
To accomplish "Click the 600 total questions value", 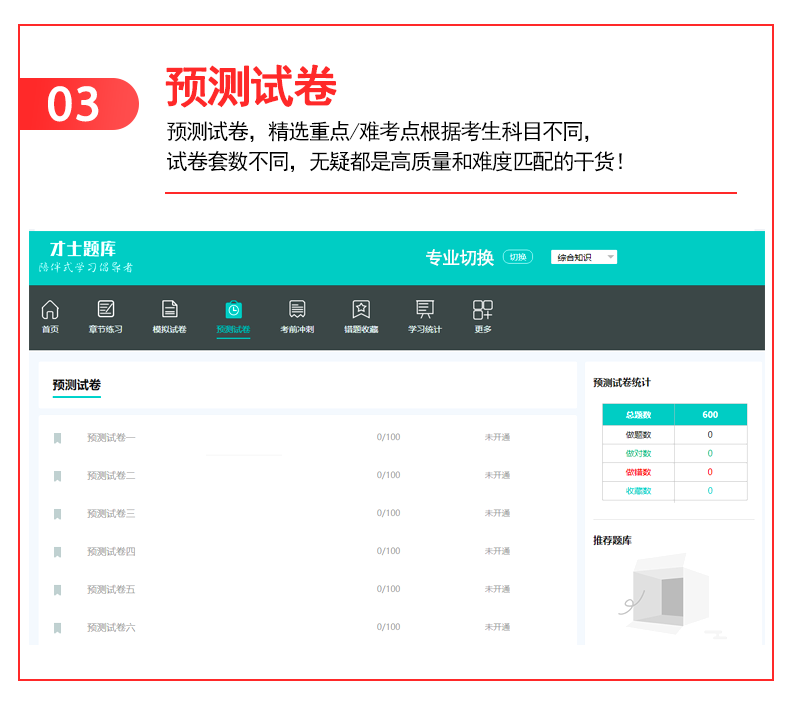I will coord(710,415).
